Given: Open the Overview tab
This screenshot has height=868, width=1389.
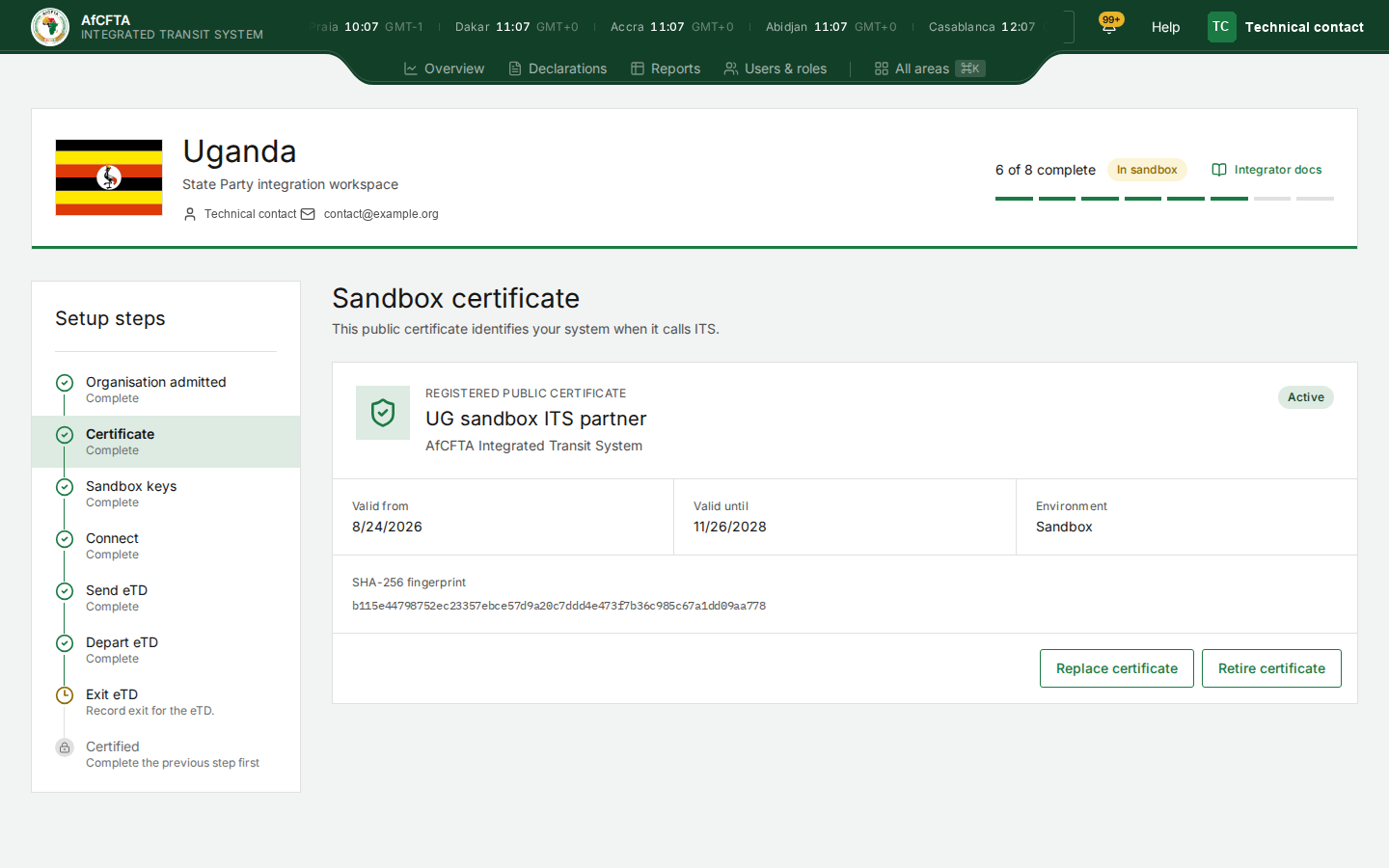Looking at the screenshot, I should pos(444,68).
